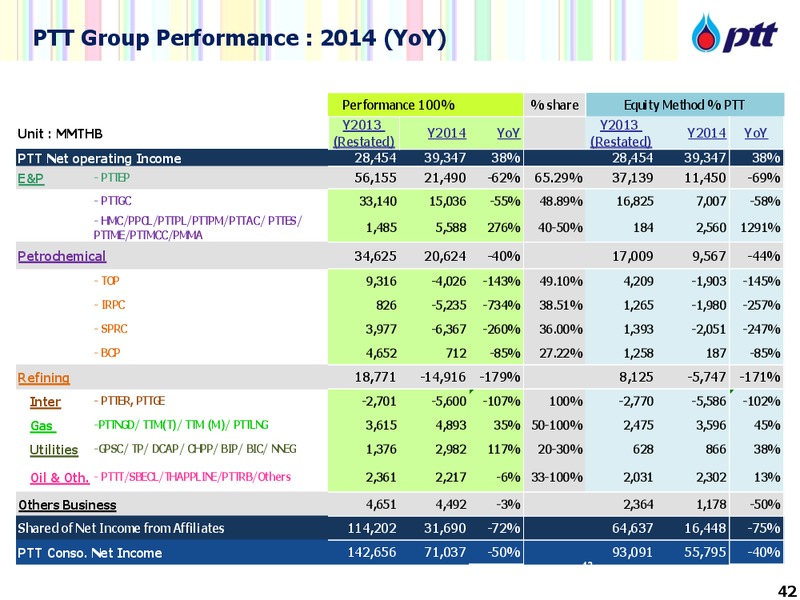800x600 pixels.
Task: Click the 37,139 equity value
Action: point(632,178)
